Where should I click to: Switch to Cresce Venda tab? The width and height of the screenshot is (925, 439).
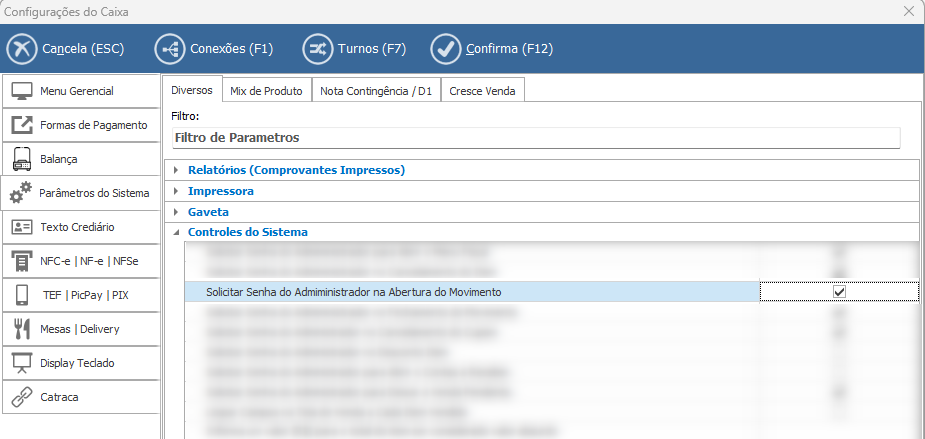(x=482, y=91)
